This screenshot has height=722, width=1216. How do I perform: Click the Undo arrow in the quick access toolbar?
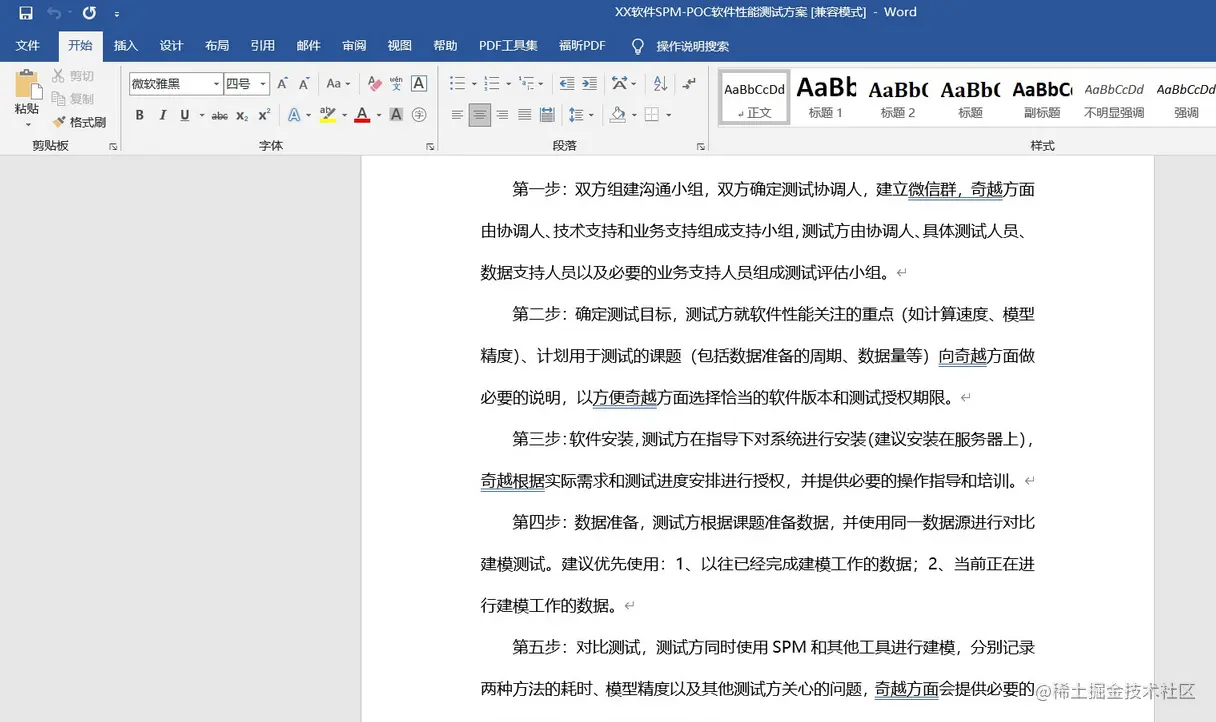pos(54,13)
